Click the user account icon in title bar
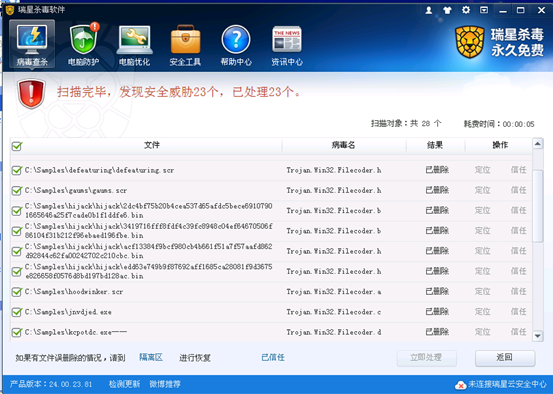The image size is (553, 394). coord(429,10)
